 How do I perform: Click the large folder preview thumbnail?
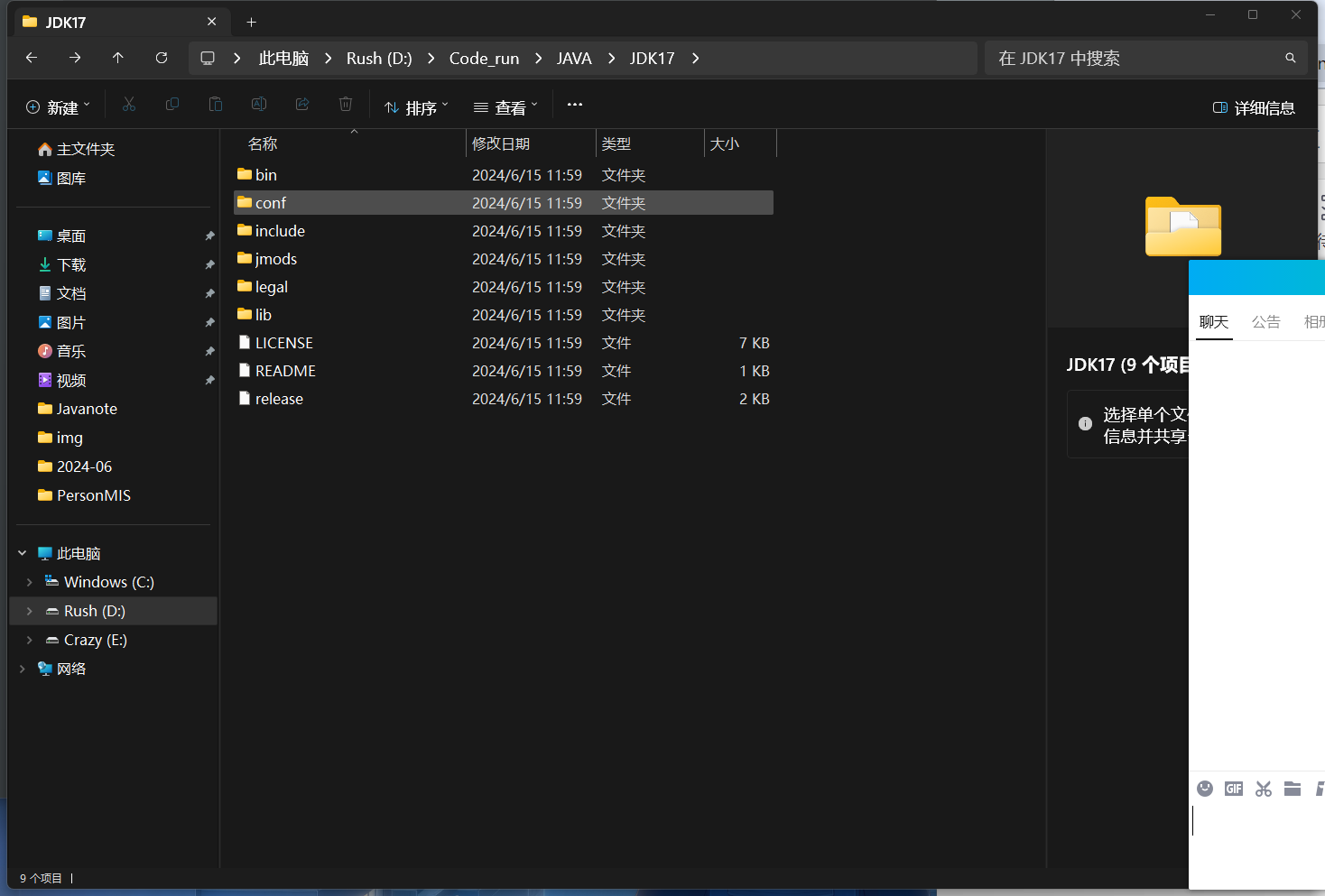click(1183, 226)
